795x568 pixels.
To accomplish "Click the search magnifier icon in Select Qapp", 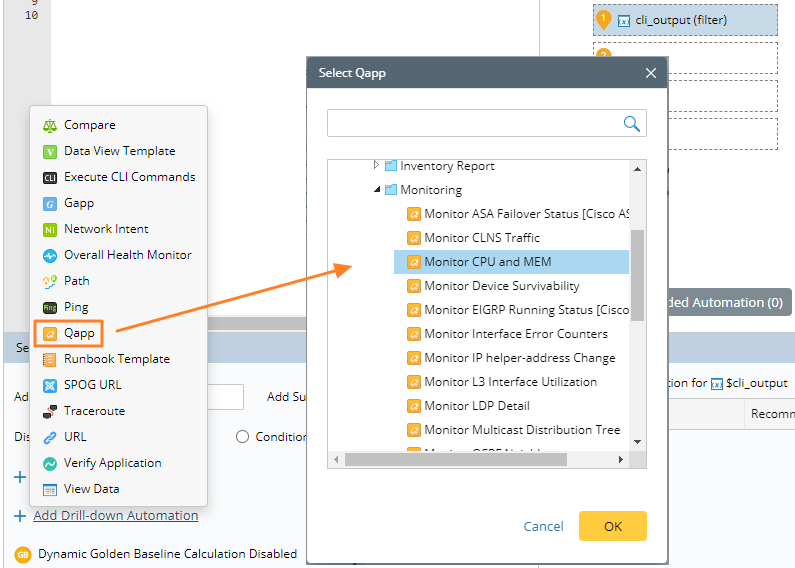I will [632, 123].
